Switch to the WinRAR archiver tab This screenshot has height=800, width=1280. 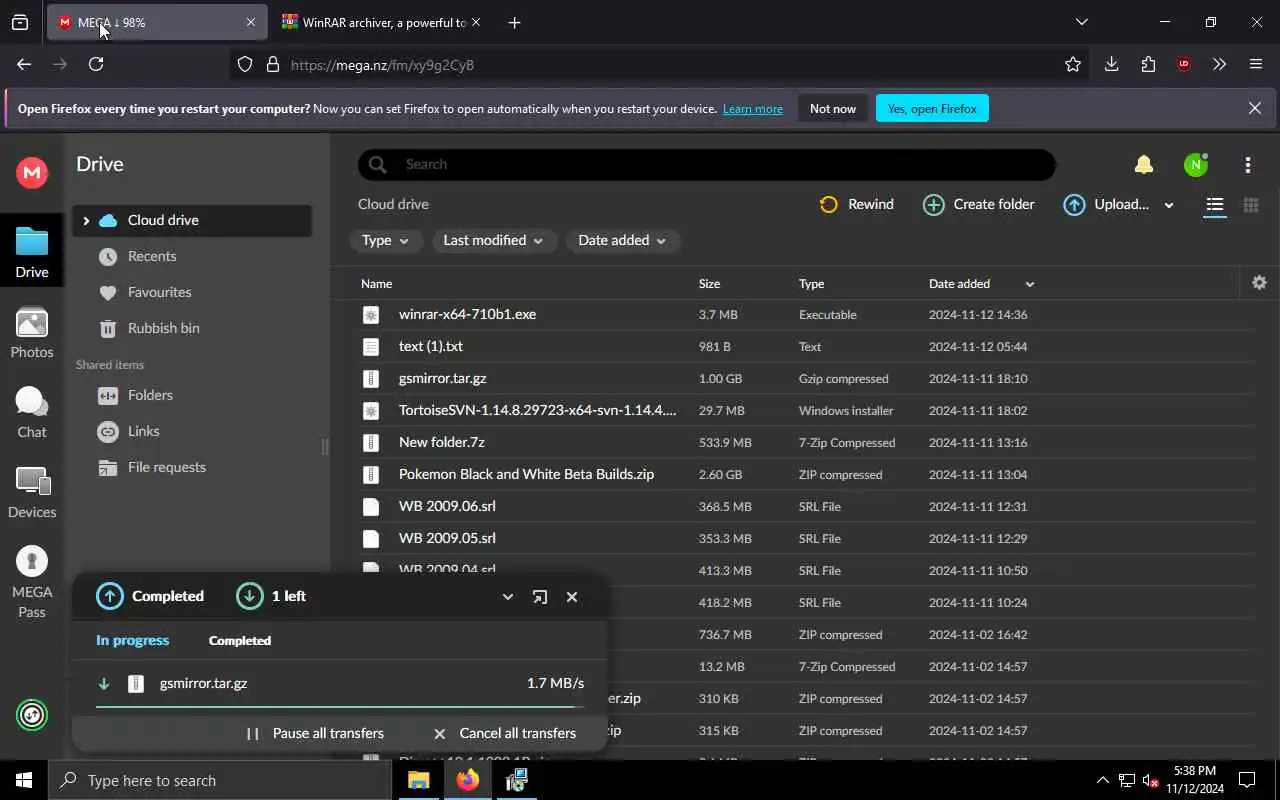(x=380, y=22)
